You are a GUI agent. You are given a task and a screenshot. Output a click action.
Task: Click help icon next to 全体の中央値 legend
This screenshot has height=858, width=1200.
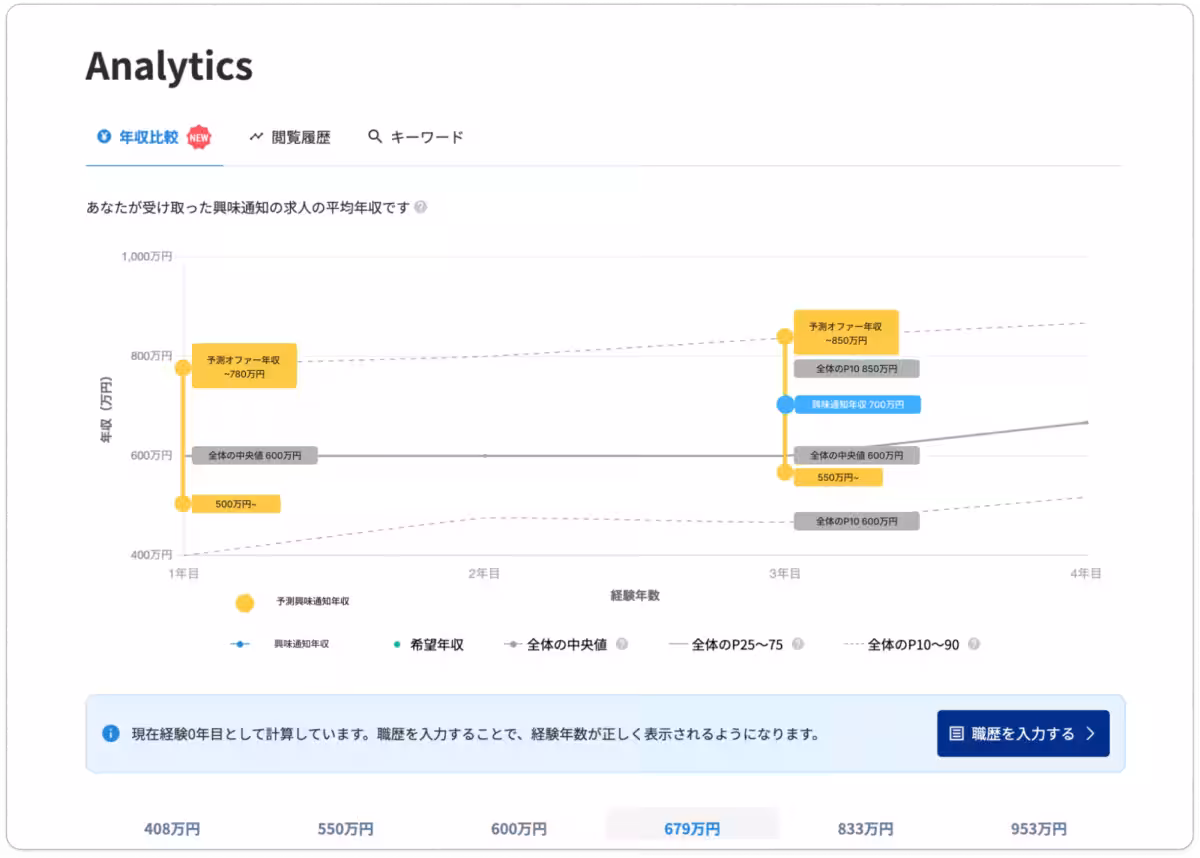pos(622,645)
